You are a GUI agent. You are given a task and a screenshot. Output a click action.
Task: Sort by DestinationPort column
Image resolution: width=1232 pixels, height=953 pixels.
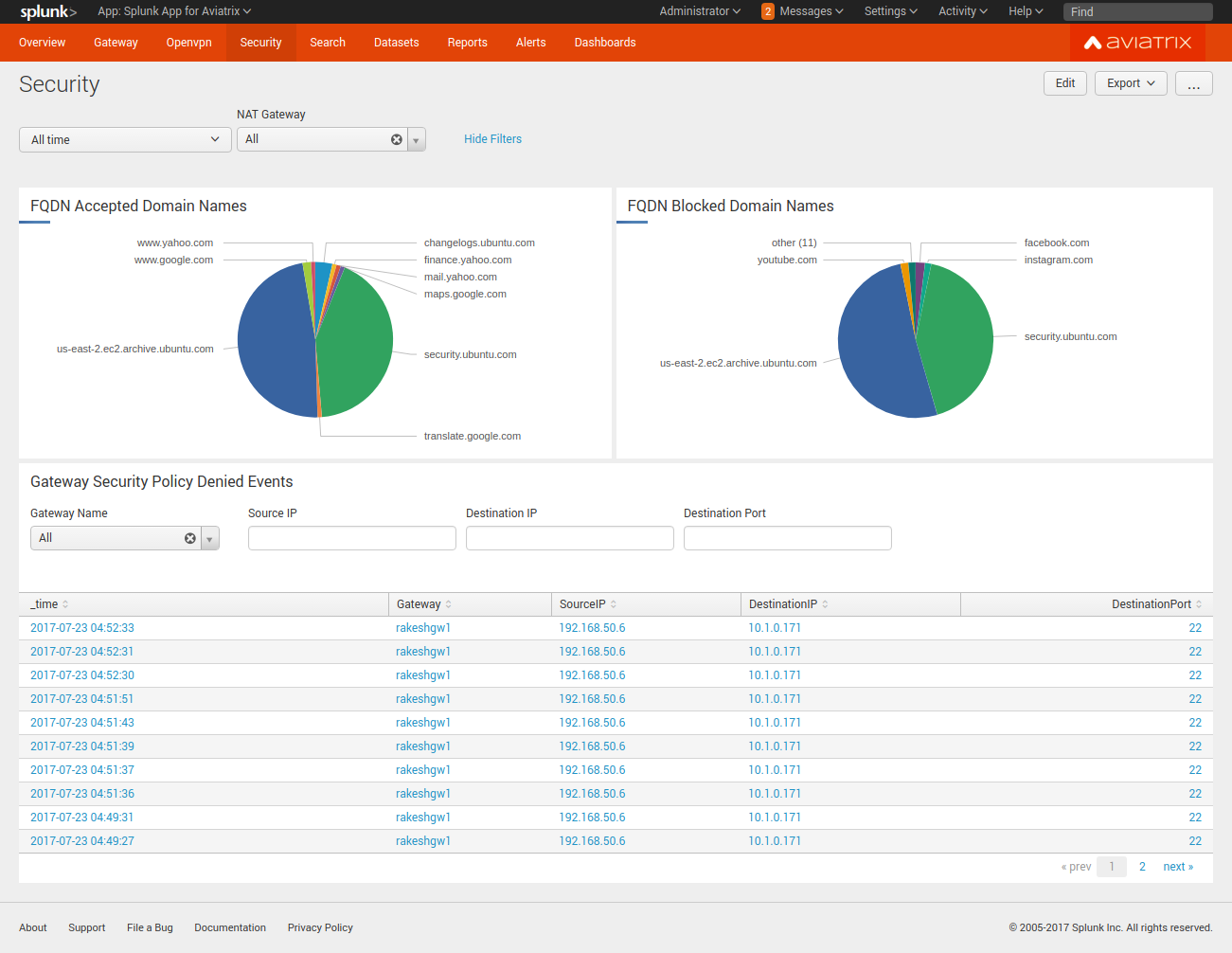click(1156, 604)
